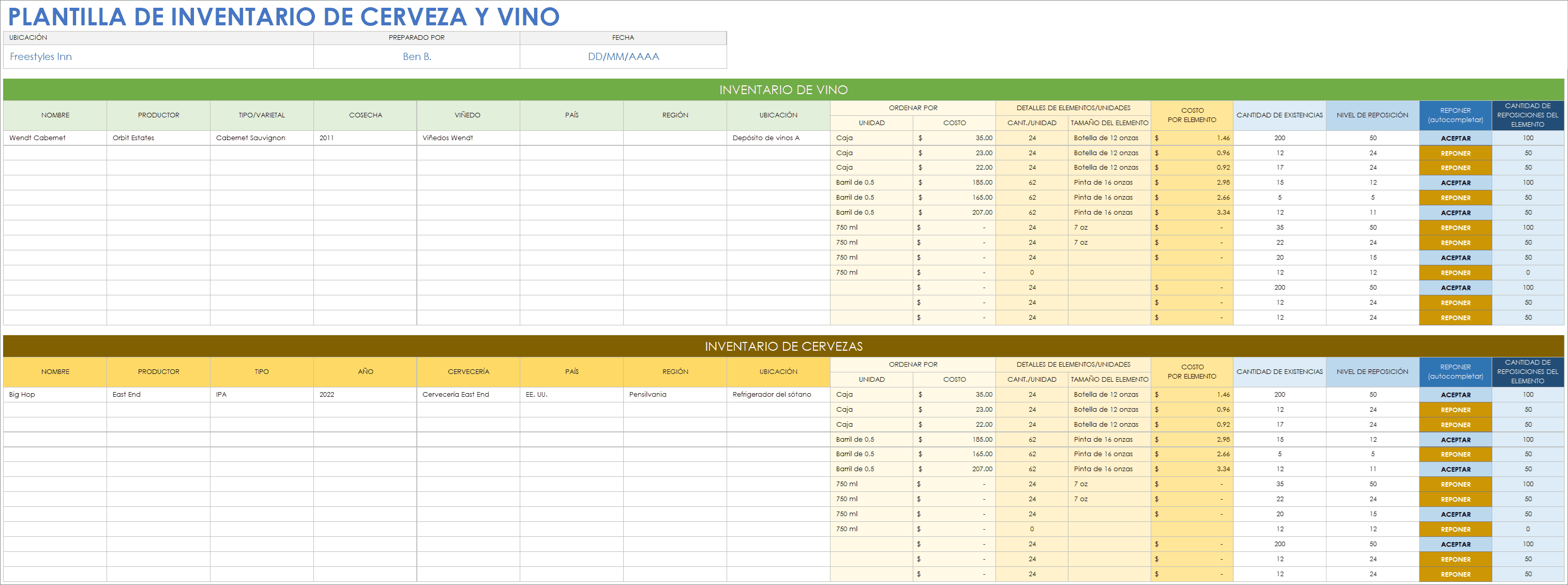Viewport: 1568px width, 585px height.
Task: Select the 'Cervecería East End' cell
Action: tap(468, 395)
